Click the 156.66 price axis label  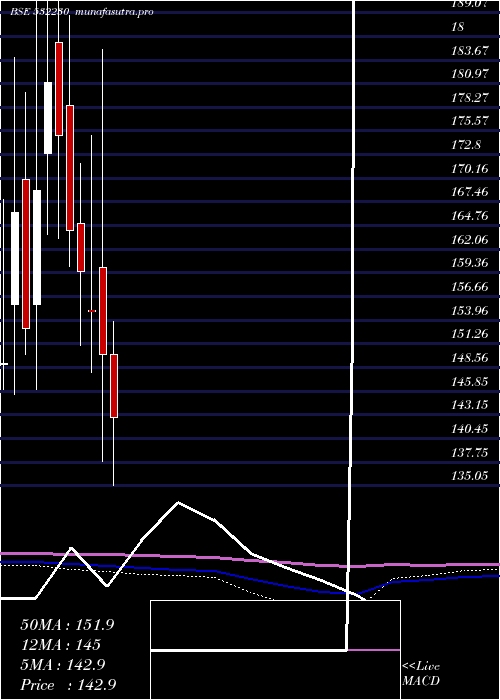pos(470,287)
